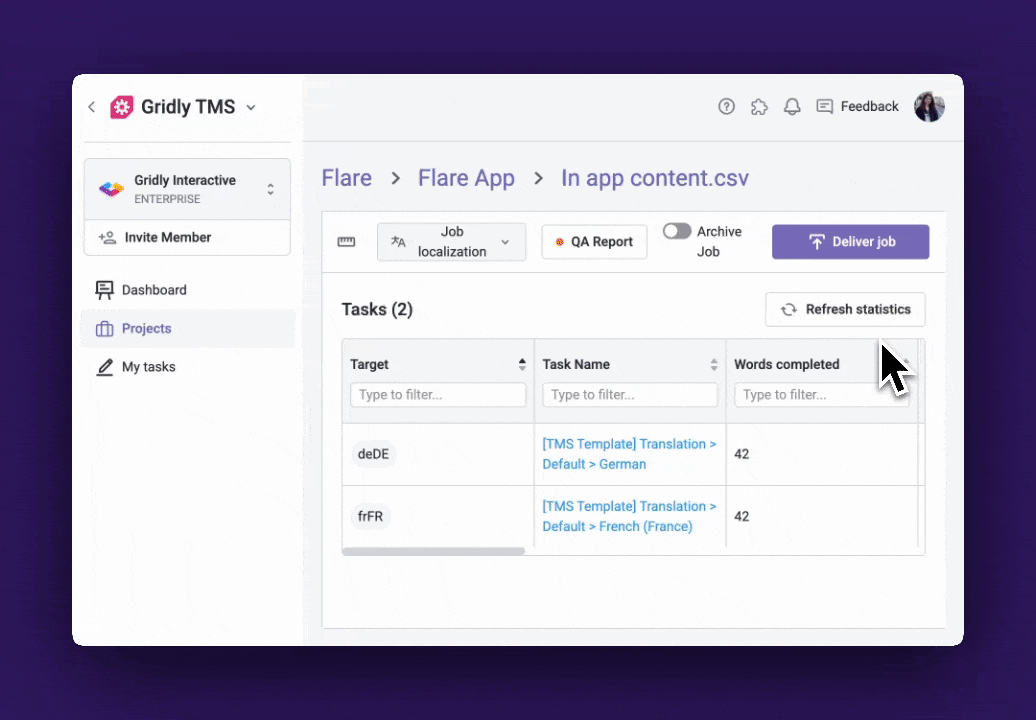Click the horizontal scrollbar under the tasks table
This screenshot has height=720, width=1036.
pyautogui.click(x=433, y=551)
